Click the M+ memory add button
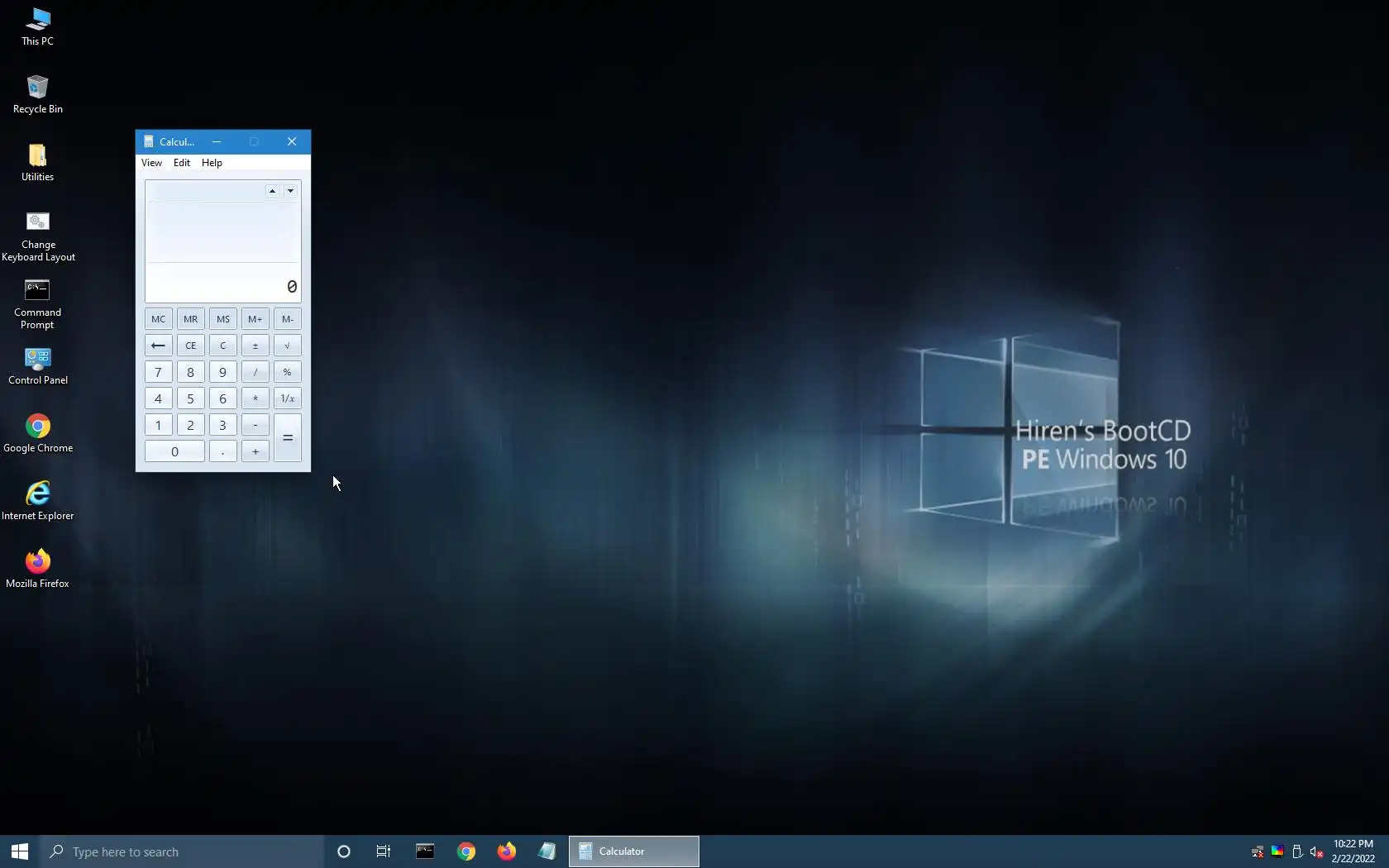This screenshot has height=868, width=1389. coord(255,319)
